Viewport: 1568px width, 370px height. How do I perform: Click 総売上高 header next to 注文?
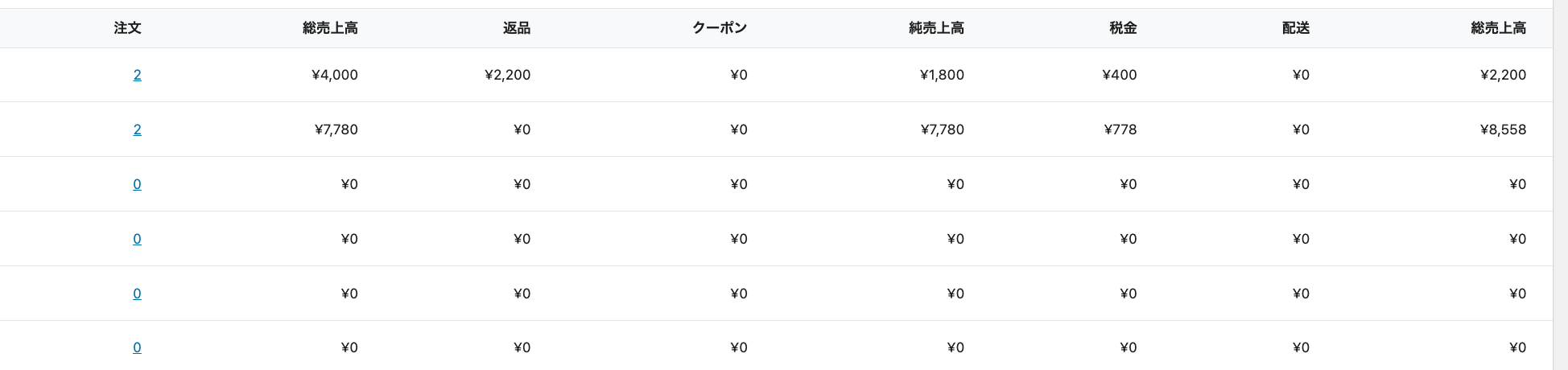(330, 28)
